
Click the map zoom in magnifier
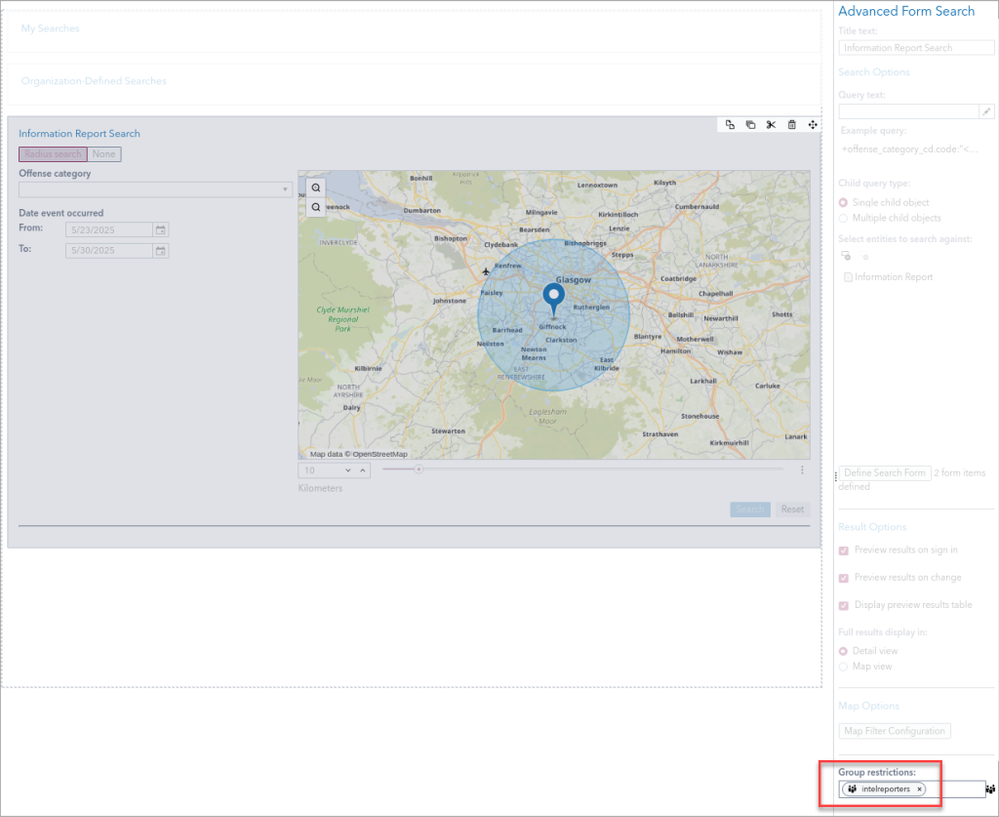click(316, 187)
